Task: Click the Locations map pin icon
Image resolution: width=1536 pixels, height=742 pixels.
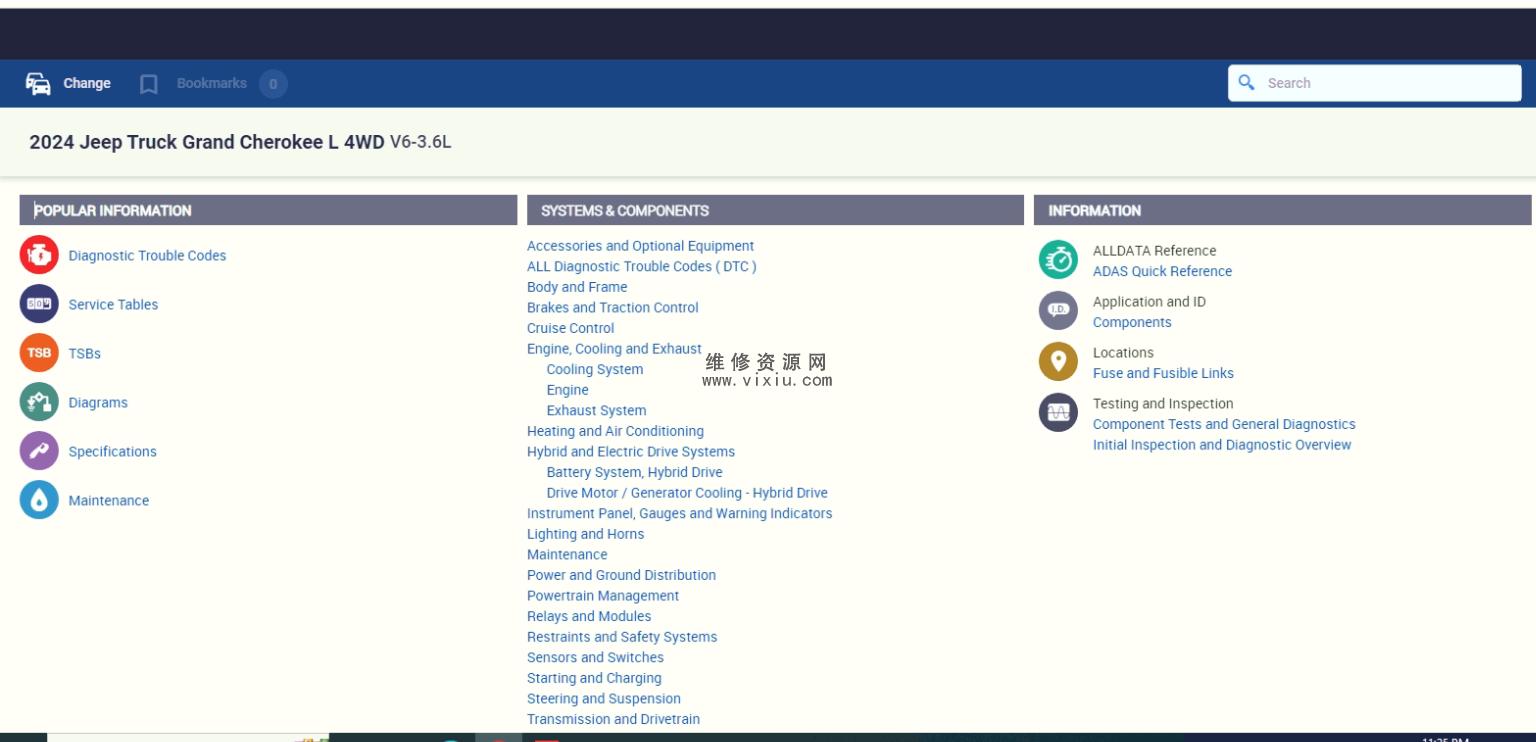Action: tap(1058, 362)
